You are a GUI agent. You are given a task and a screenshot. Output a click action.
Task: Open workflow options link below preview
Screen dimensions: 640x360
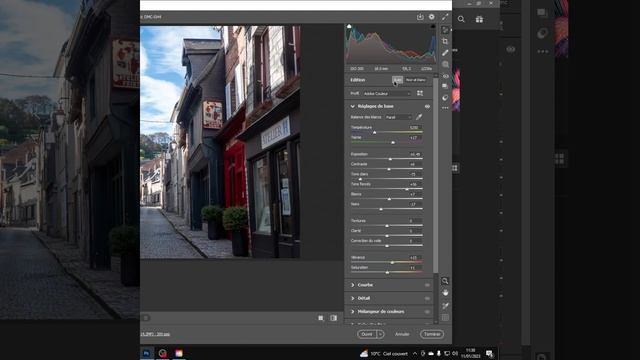pyautogui.click(x=155, y=334)
